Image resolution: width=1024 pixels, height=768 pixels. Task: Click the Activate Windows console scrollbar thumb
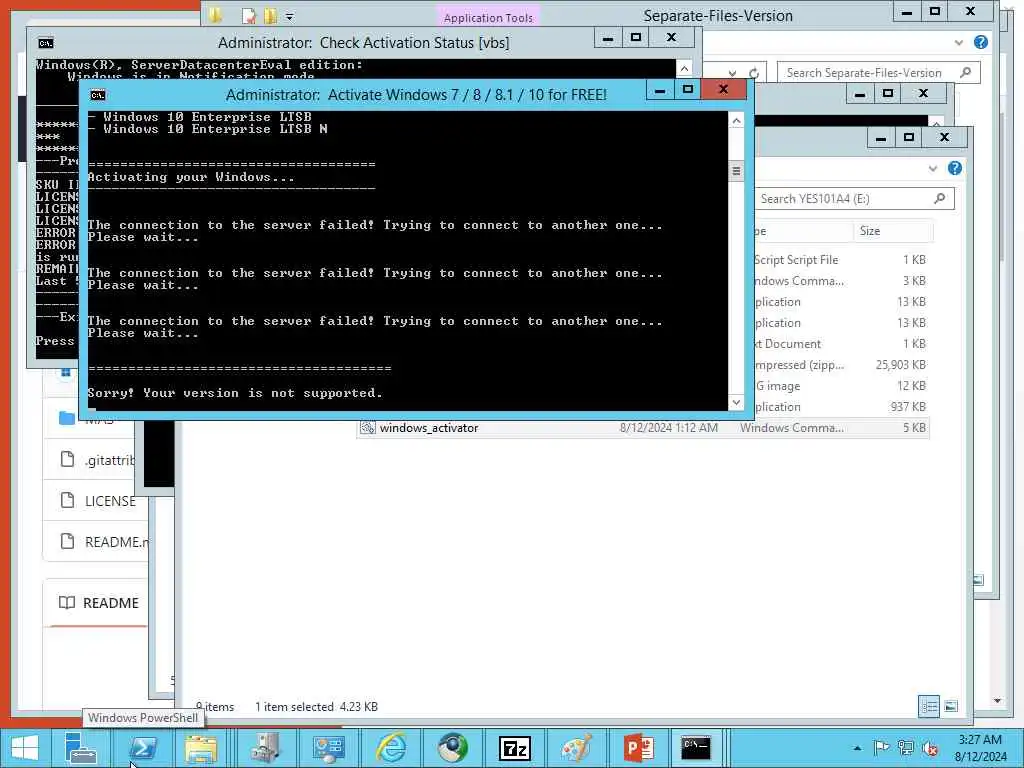point(736,171)
